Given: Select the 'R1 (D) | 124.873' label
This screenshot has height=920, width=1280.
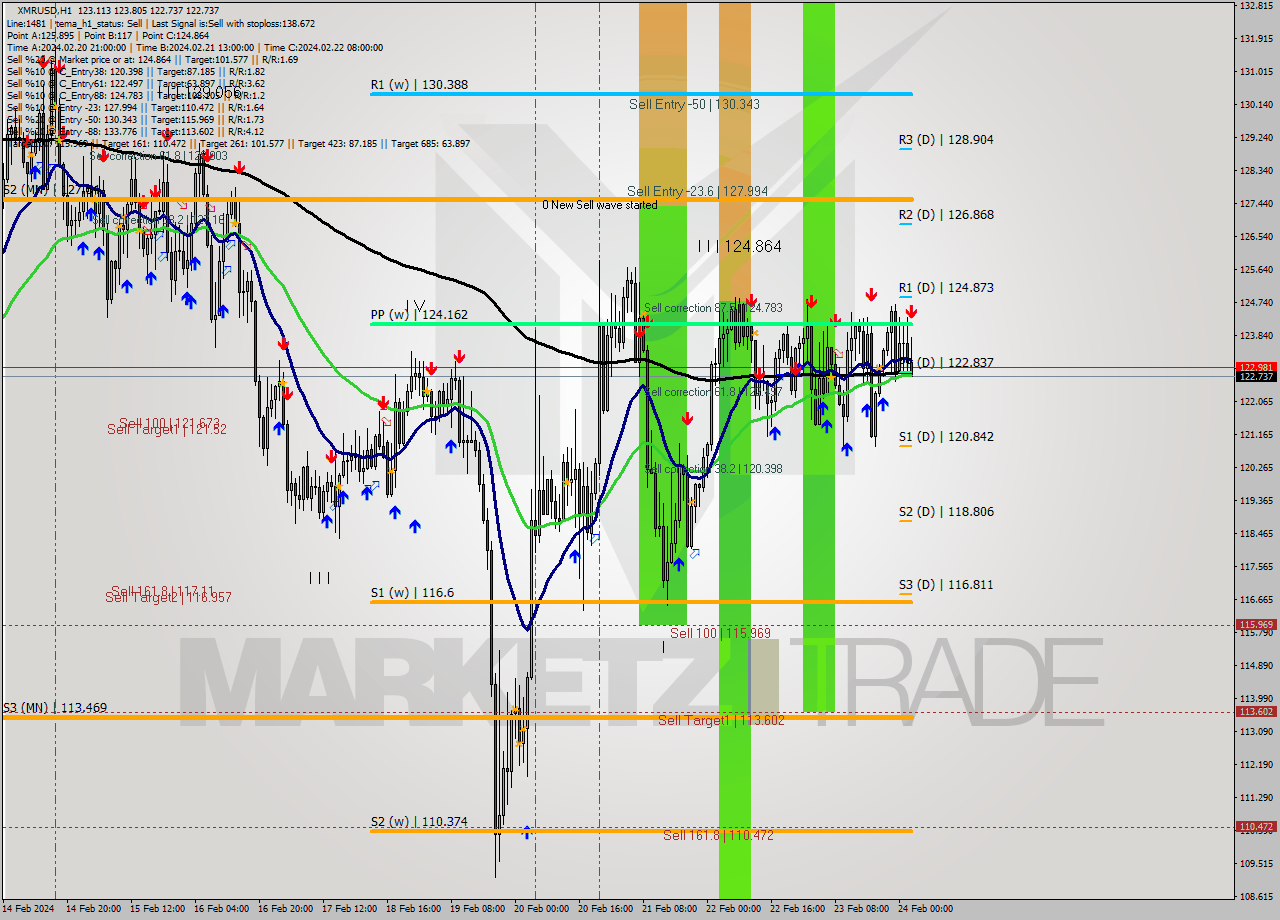Looking at the screenshot, I should pyautogui.click(x=946, y=288).
